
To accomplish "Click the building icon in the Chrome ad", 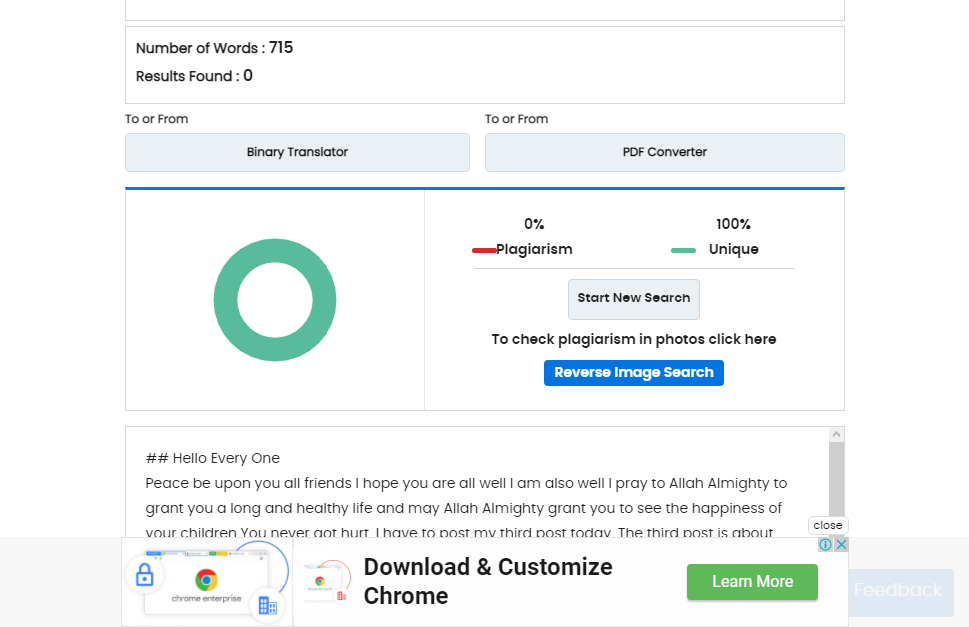I will click(x=268, y=605).
